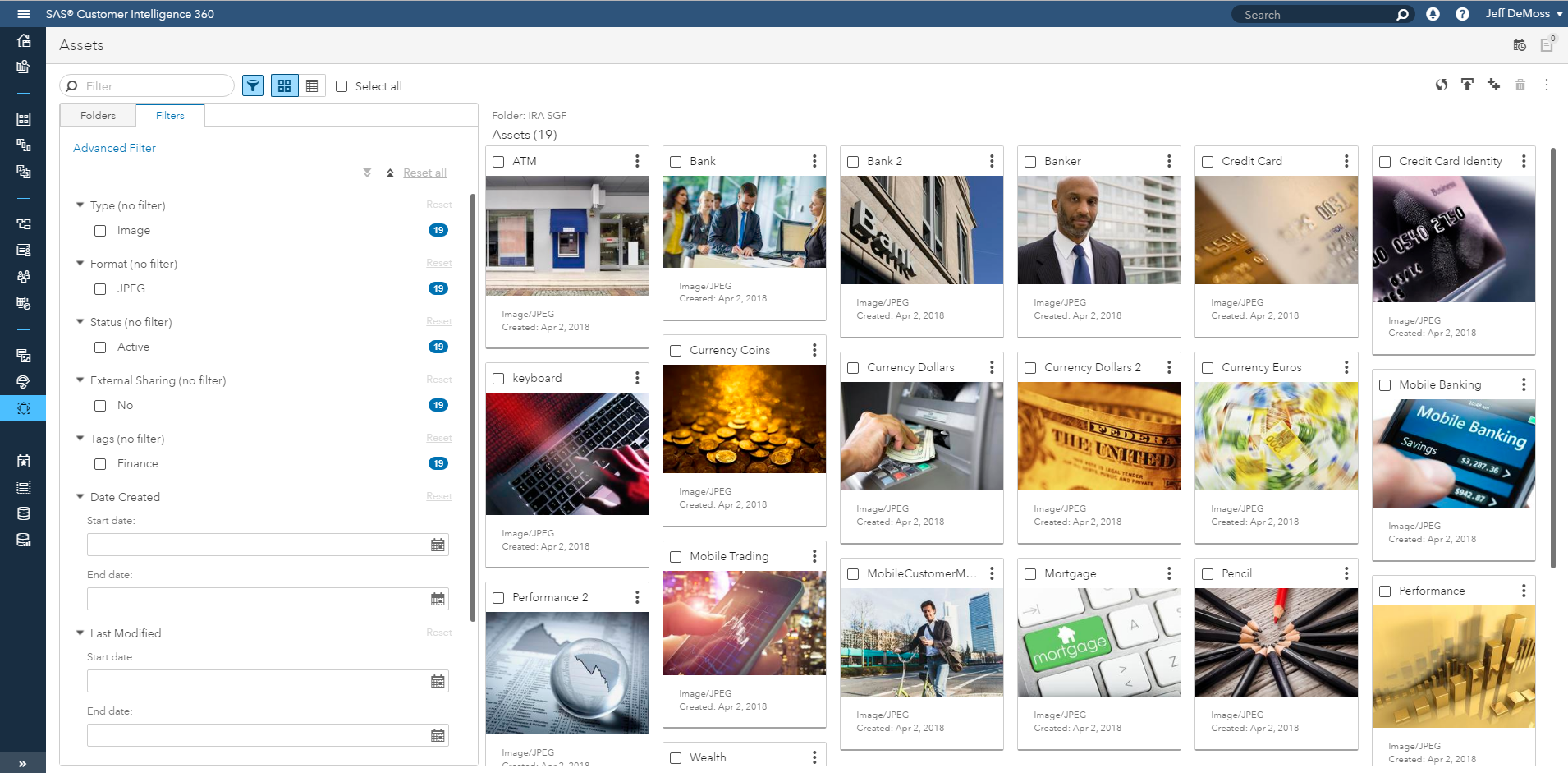Check the Select all checkbox
The height and width of the screenshot is (773, 1568).
(342, 86)
